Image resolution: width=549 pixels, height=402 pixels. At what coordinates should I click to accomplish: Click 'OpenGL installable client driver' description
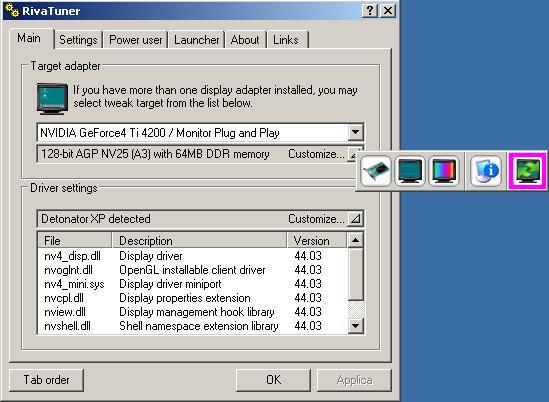(x=192, y=270)
